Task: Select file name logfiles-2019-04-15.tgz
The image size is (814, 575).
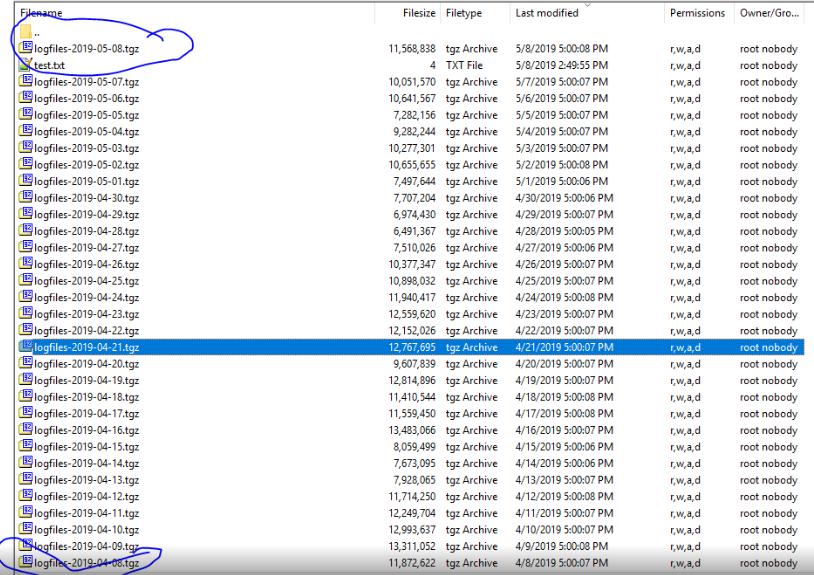Action: tap(87, 447)
